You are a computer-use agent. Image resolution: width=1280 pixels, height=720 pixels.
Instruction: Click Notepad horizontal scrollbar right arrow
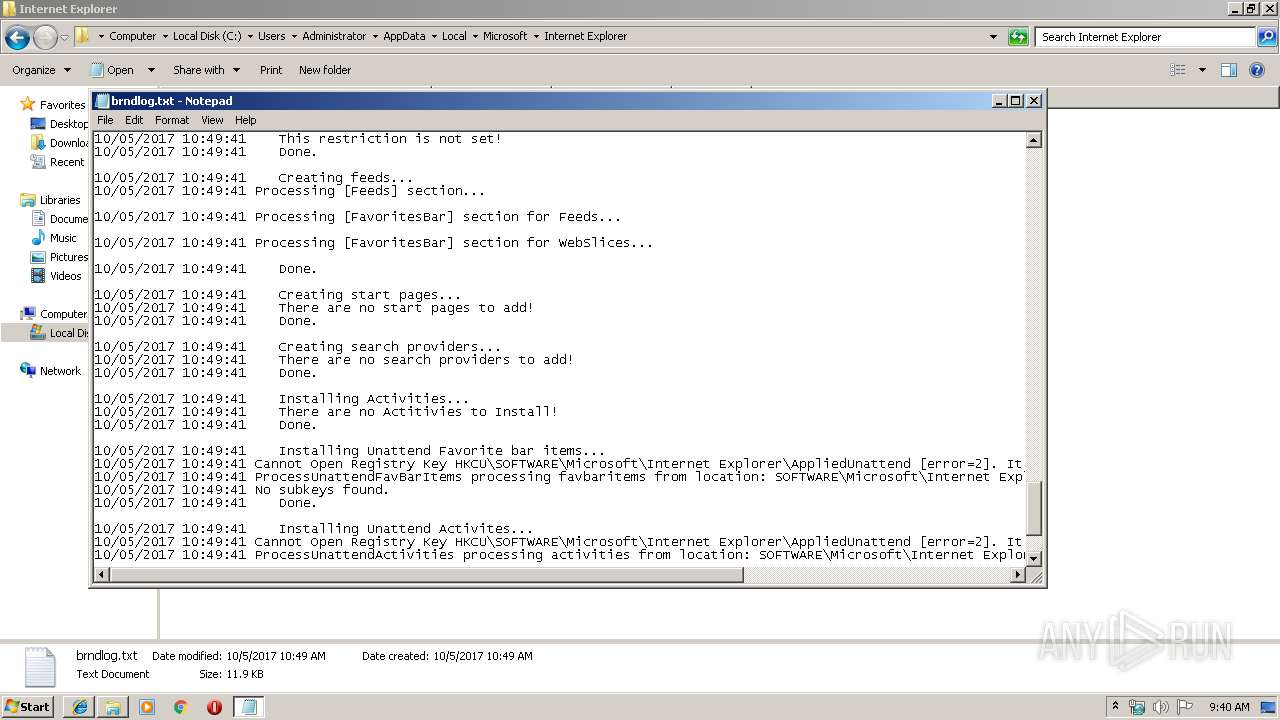coord(1018,575)
